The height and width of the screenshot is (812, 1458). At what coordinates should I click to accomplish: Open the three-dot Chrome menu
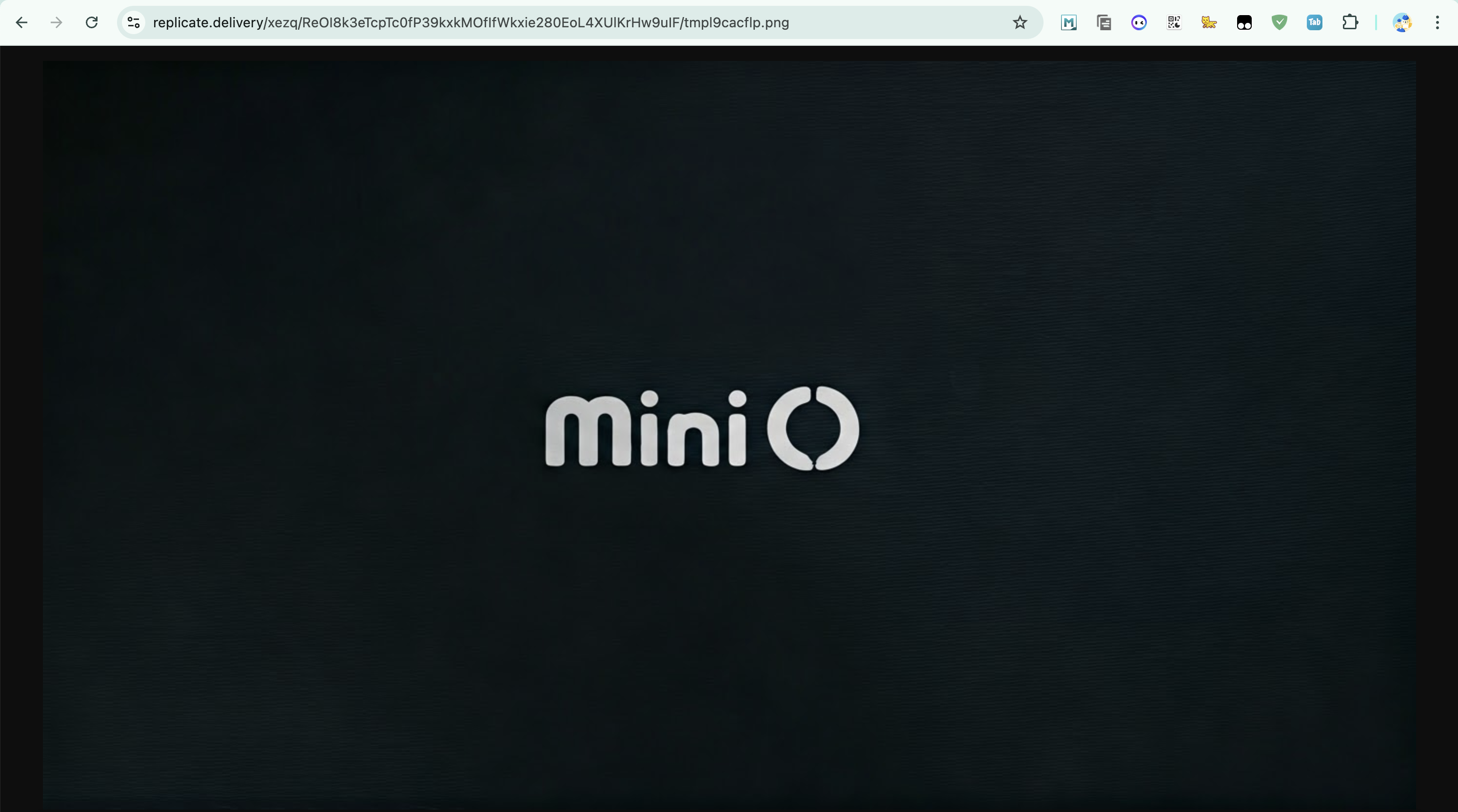(x=1437, y=22)
